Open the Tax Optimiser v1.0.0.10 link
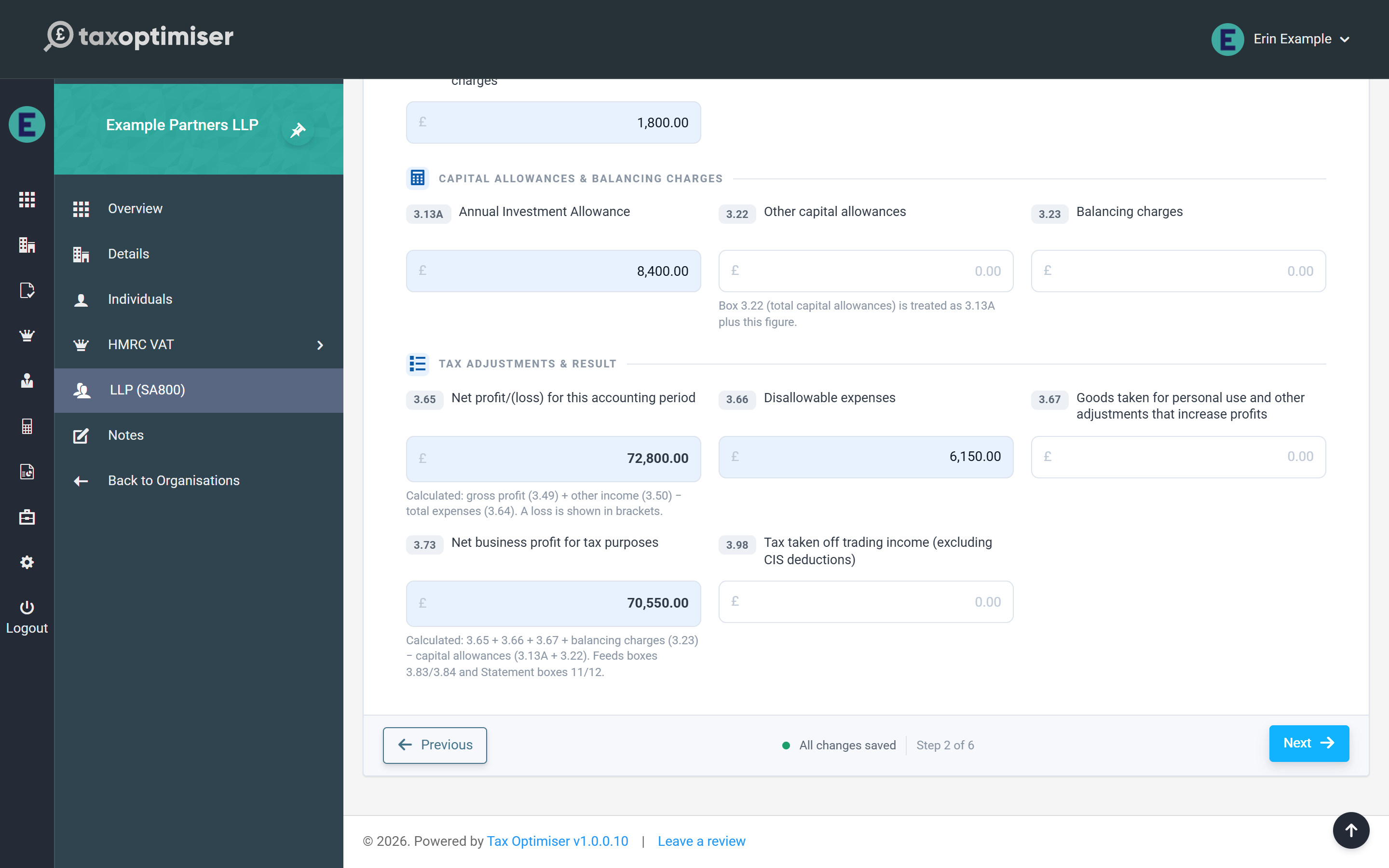The height and width of the screenshot is (868, 1389). 558,841
